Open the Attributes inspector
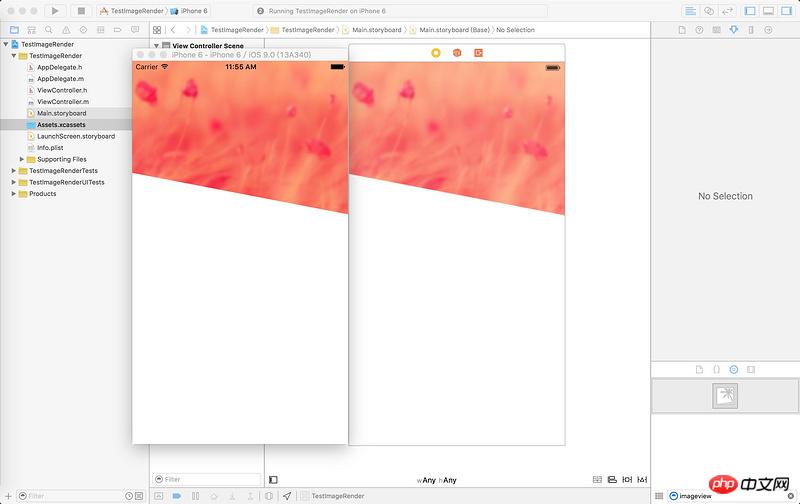 734,30
